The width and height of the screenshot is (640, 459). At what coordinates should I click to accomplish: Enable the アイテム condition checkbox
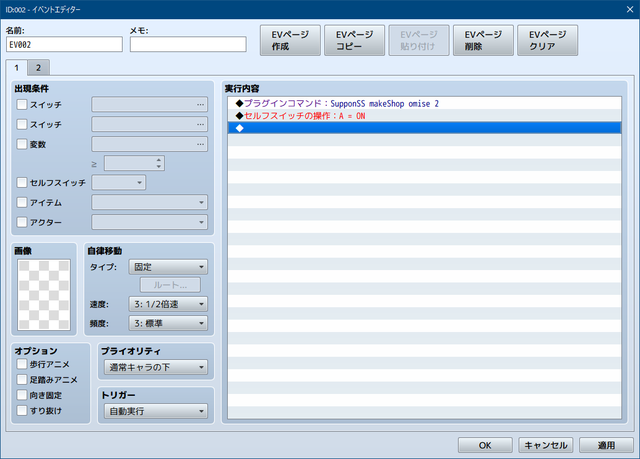coord(22,202)
